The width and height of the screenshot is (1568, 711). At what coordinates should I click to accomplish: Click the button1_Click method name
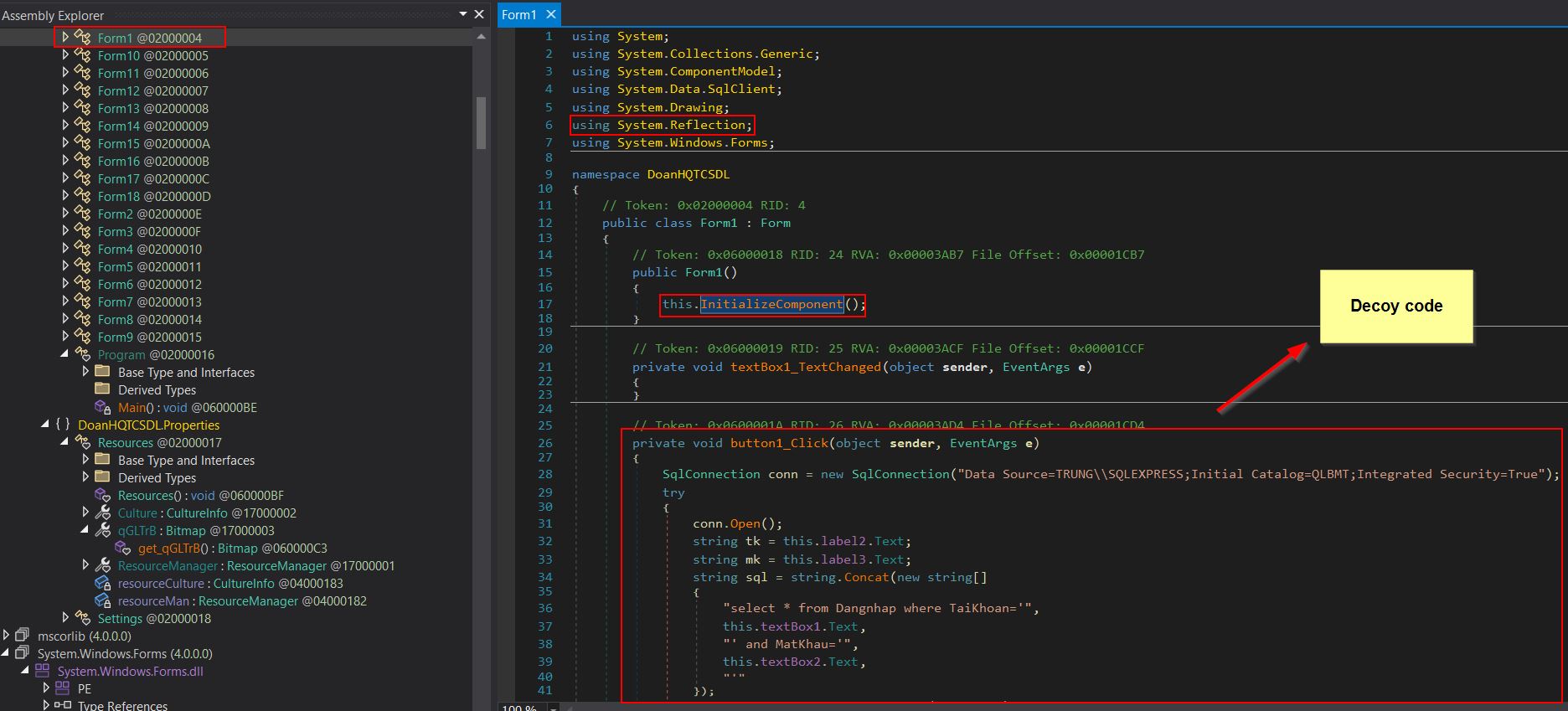(779, 443)
